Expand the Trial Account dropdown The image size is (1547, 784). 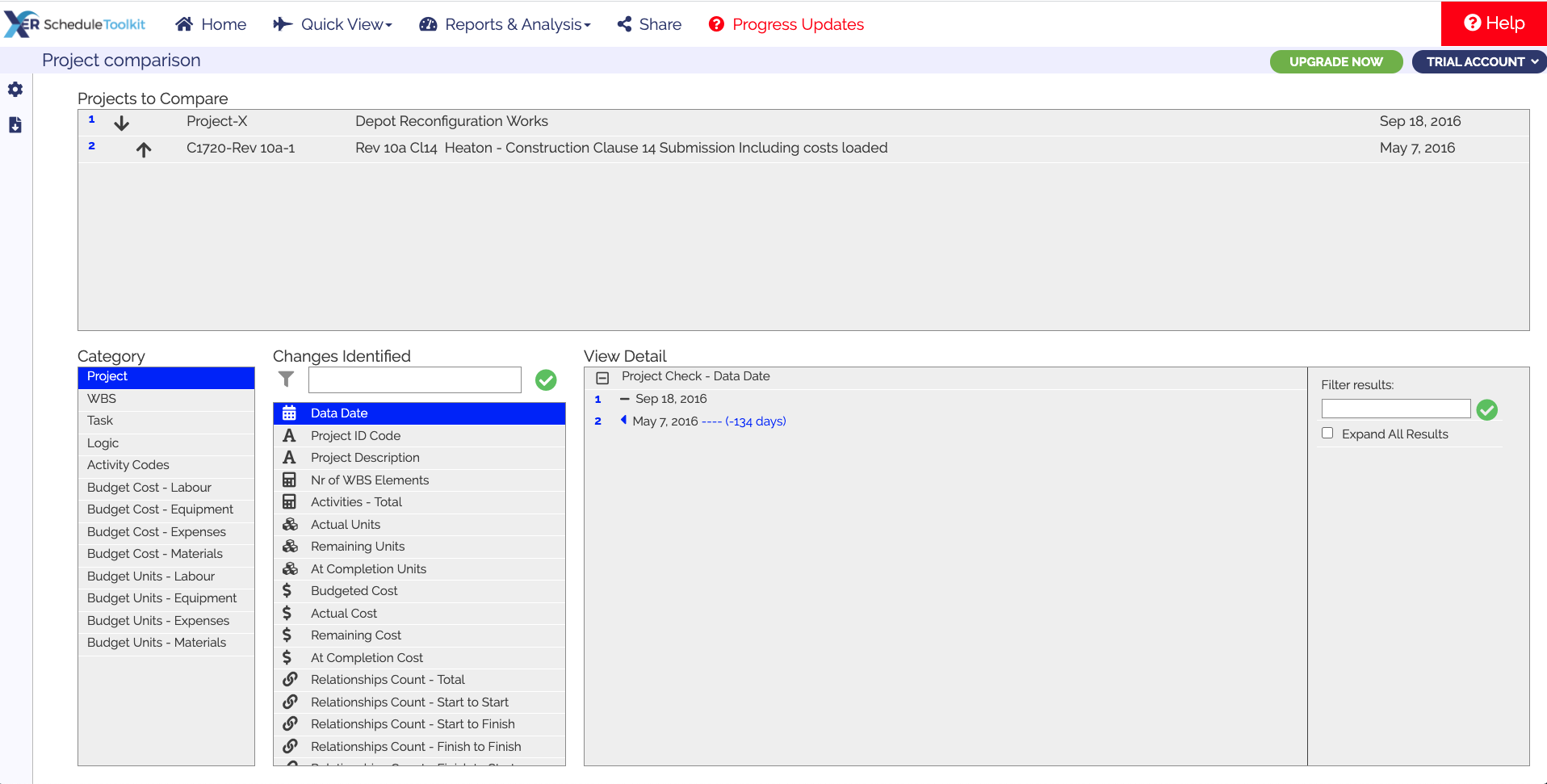(1479, 61)
